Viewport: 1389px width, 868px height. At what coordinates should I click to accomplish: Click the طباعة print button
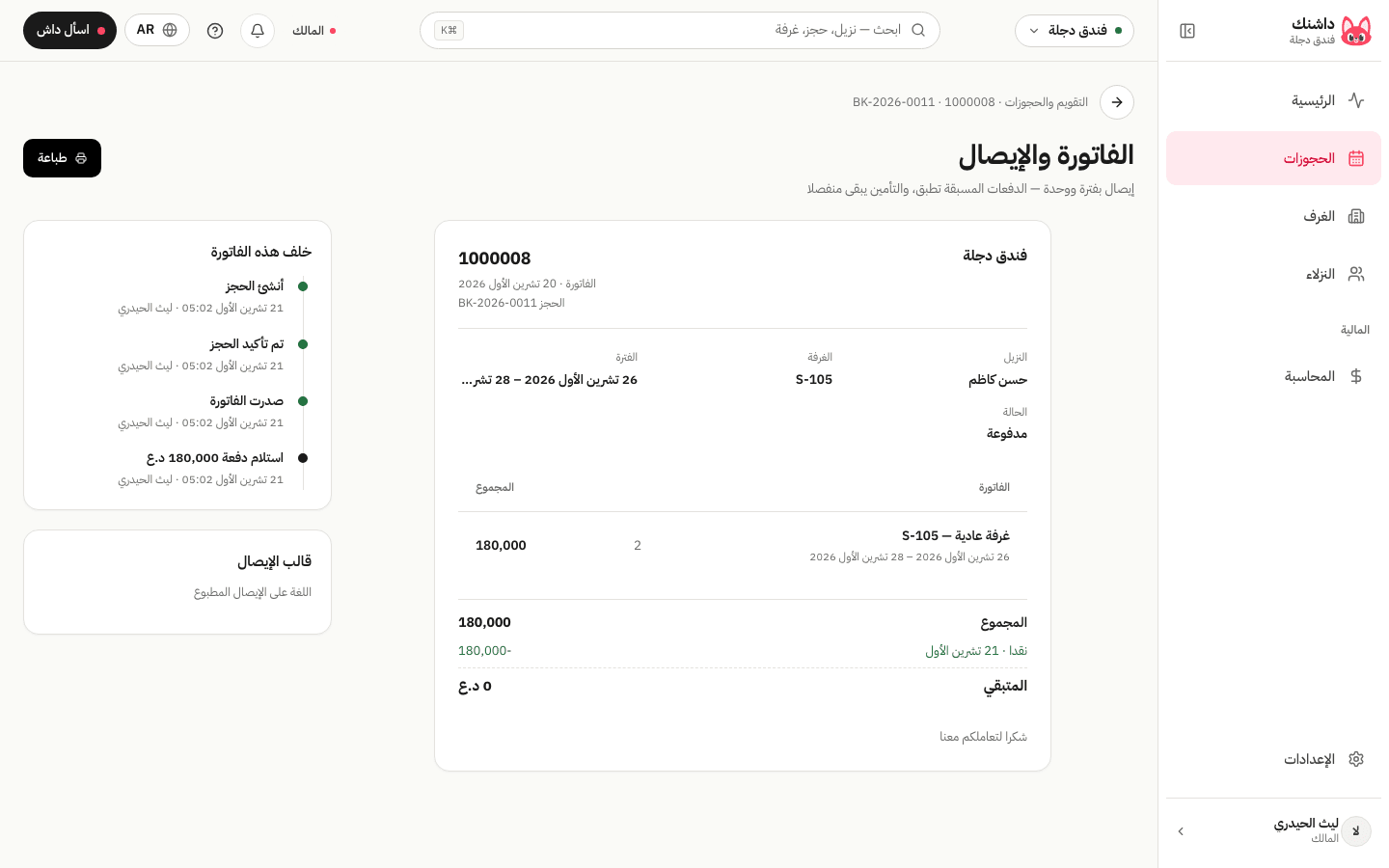(x=62, y=158)
